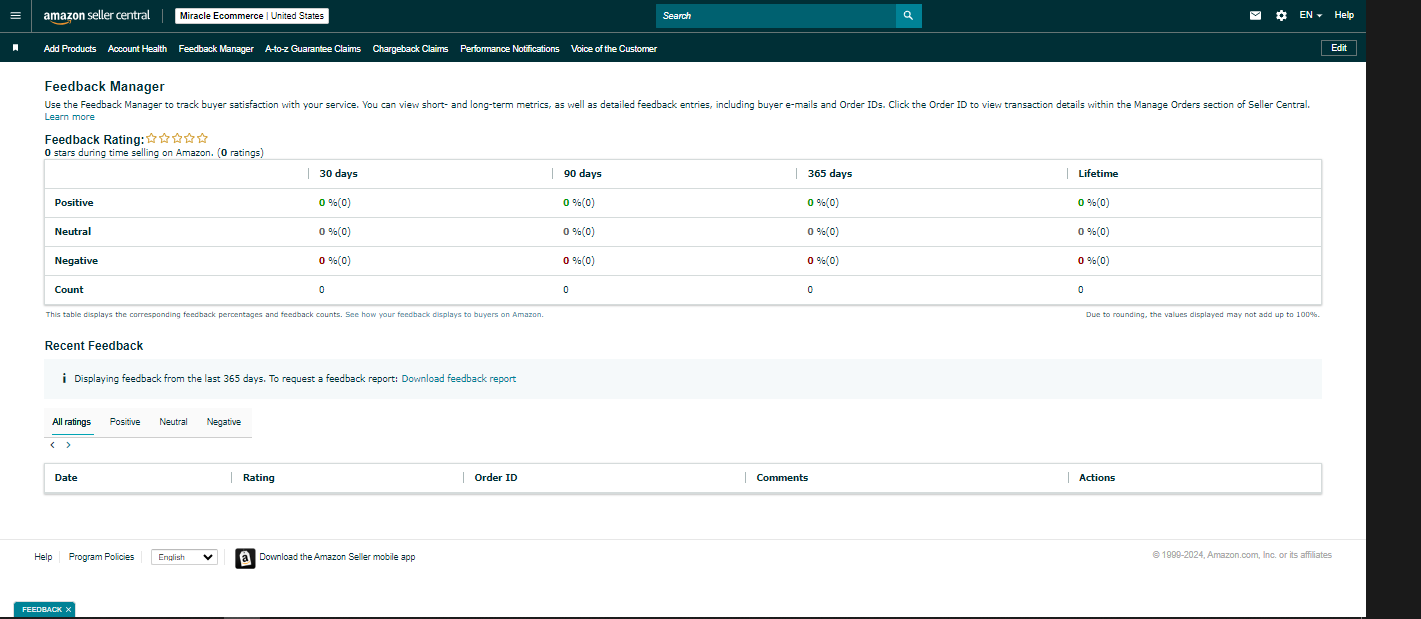
Task: Click the Positive row label
Action: point(74,203)
